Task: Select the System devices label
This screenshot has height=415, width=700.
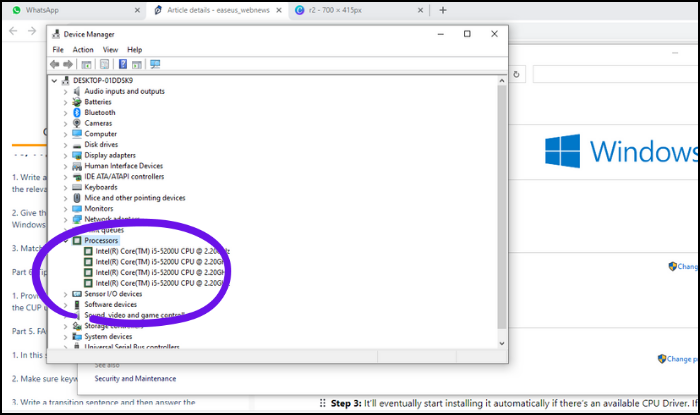Action: click(x=108, y=336)
